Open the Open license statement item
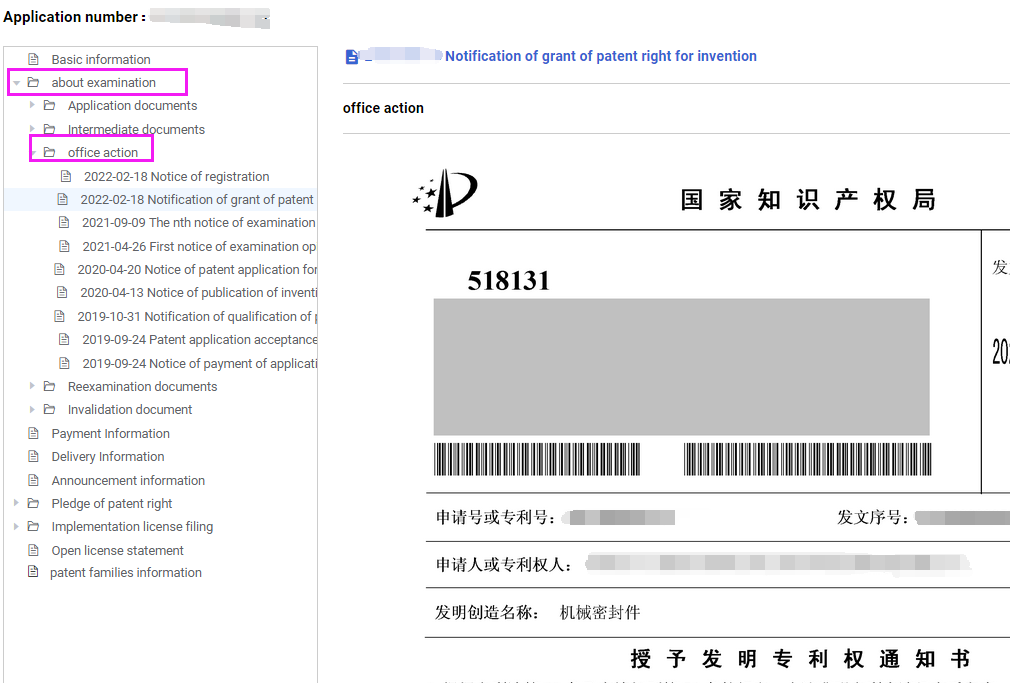 [x=117, y=551]
